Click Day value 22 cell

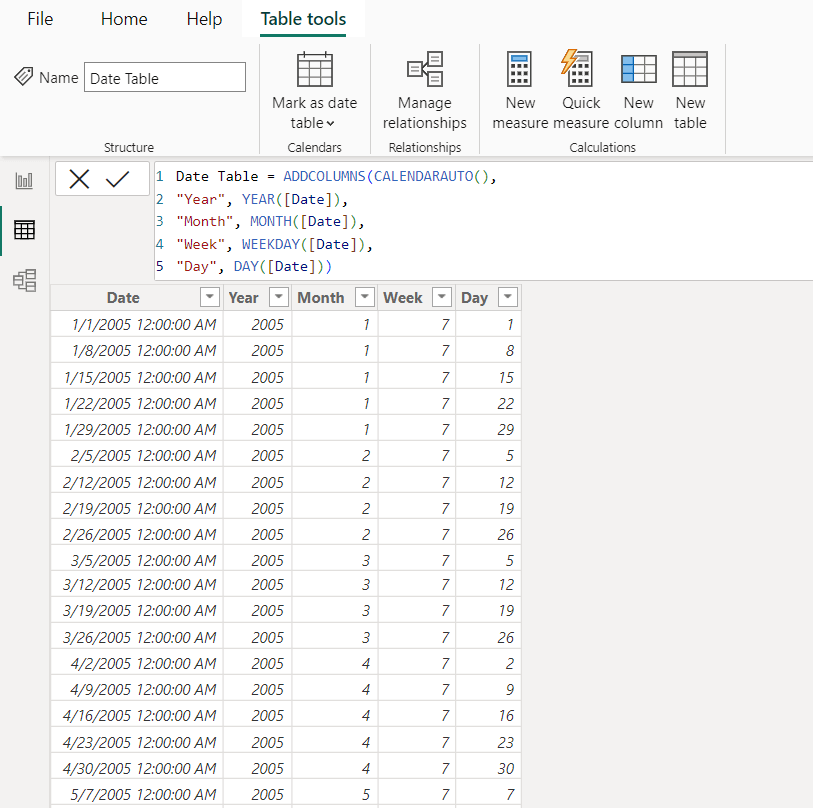488,403
